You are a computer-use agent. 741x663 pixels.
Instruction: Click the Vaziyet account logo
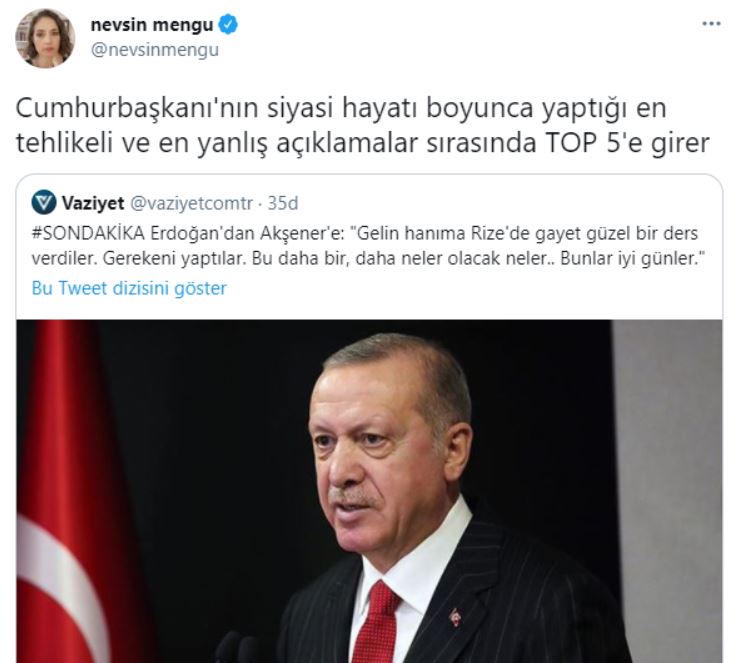pyautogui.click(x=44, y=203)
